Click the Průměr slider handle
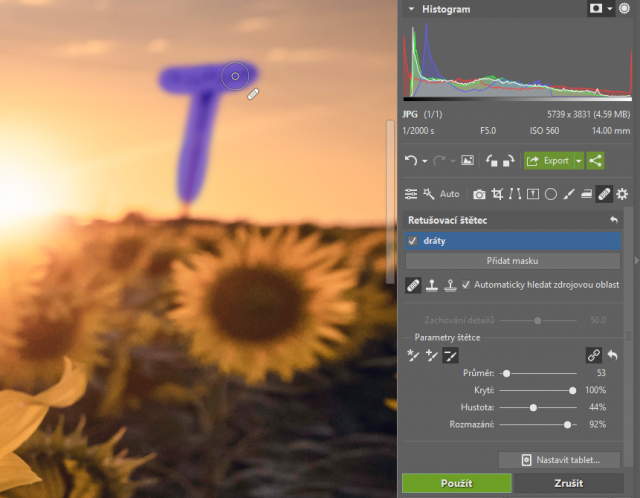The image size is (640, 498). click(x=506, y=374)
